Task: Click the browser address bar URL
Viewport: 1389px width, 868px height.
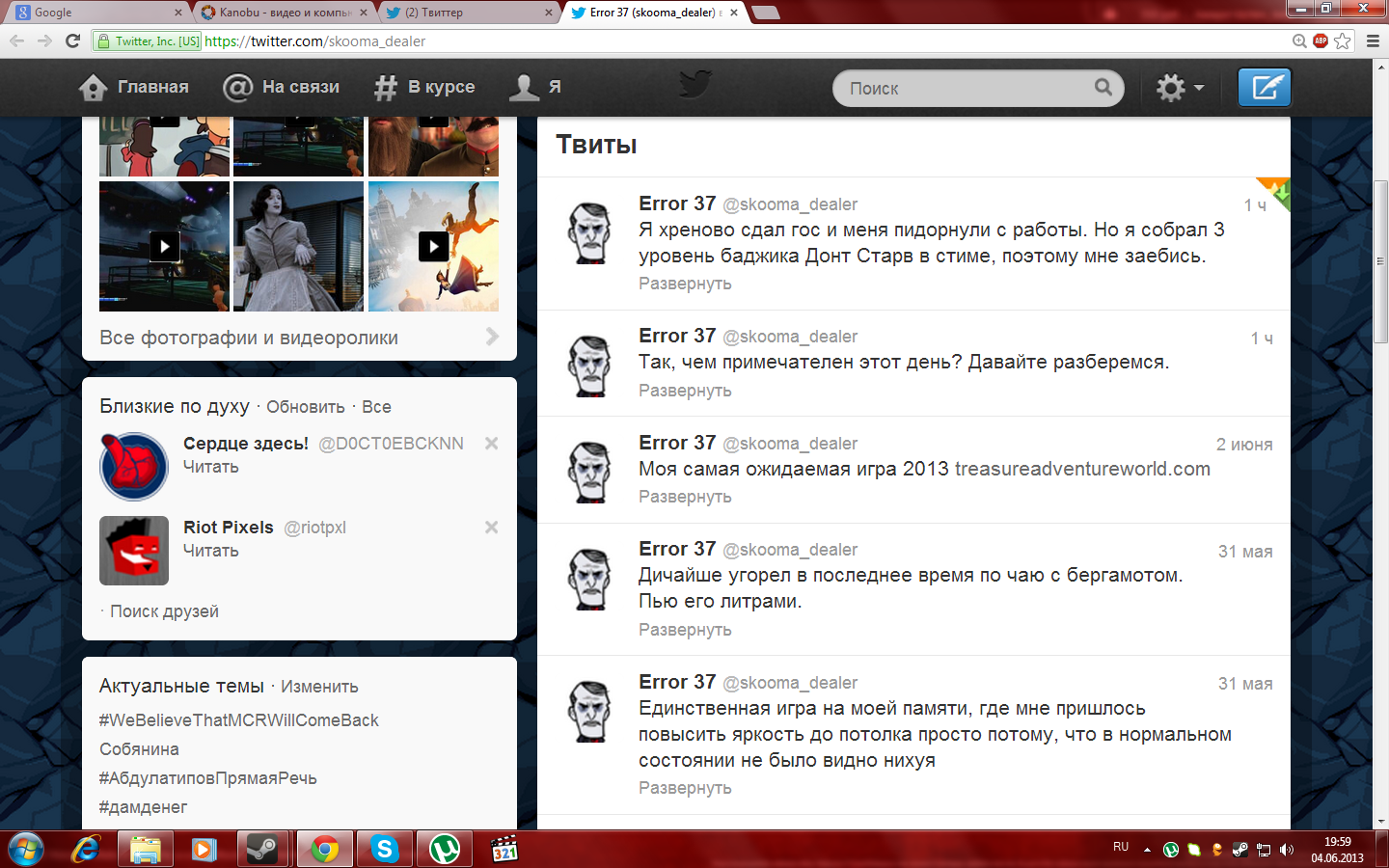Action: (314, 41)
